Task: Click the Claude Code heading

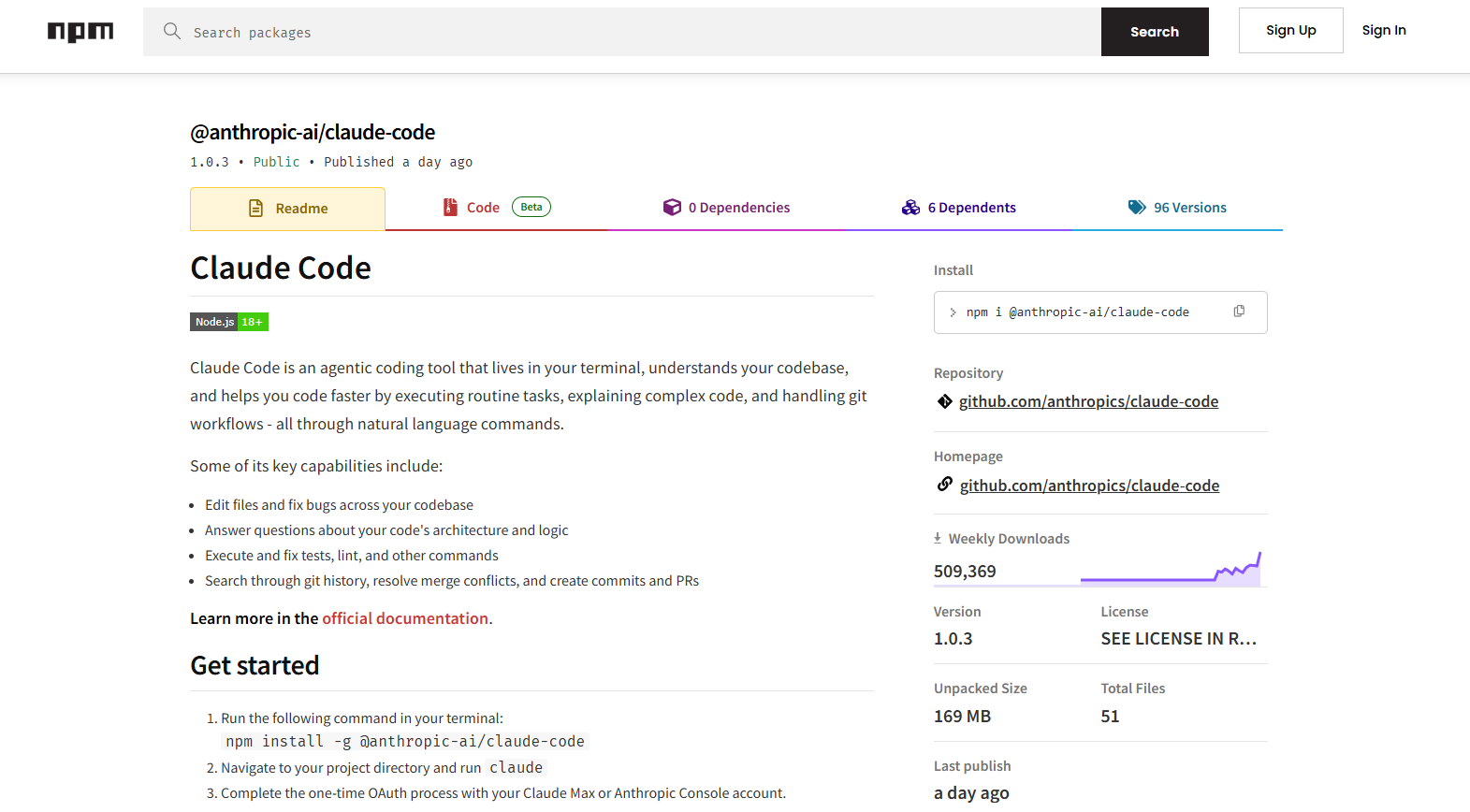Action: [x=281, y=268]
